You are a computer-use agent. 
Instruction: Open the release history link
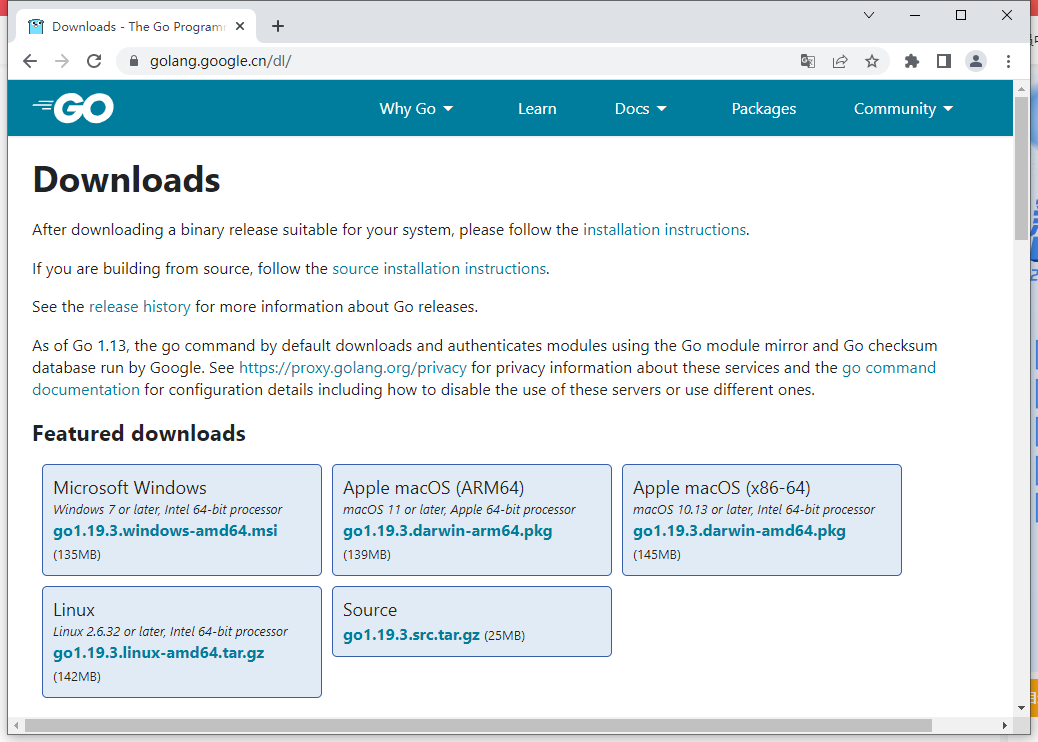140,307
